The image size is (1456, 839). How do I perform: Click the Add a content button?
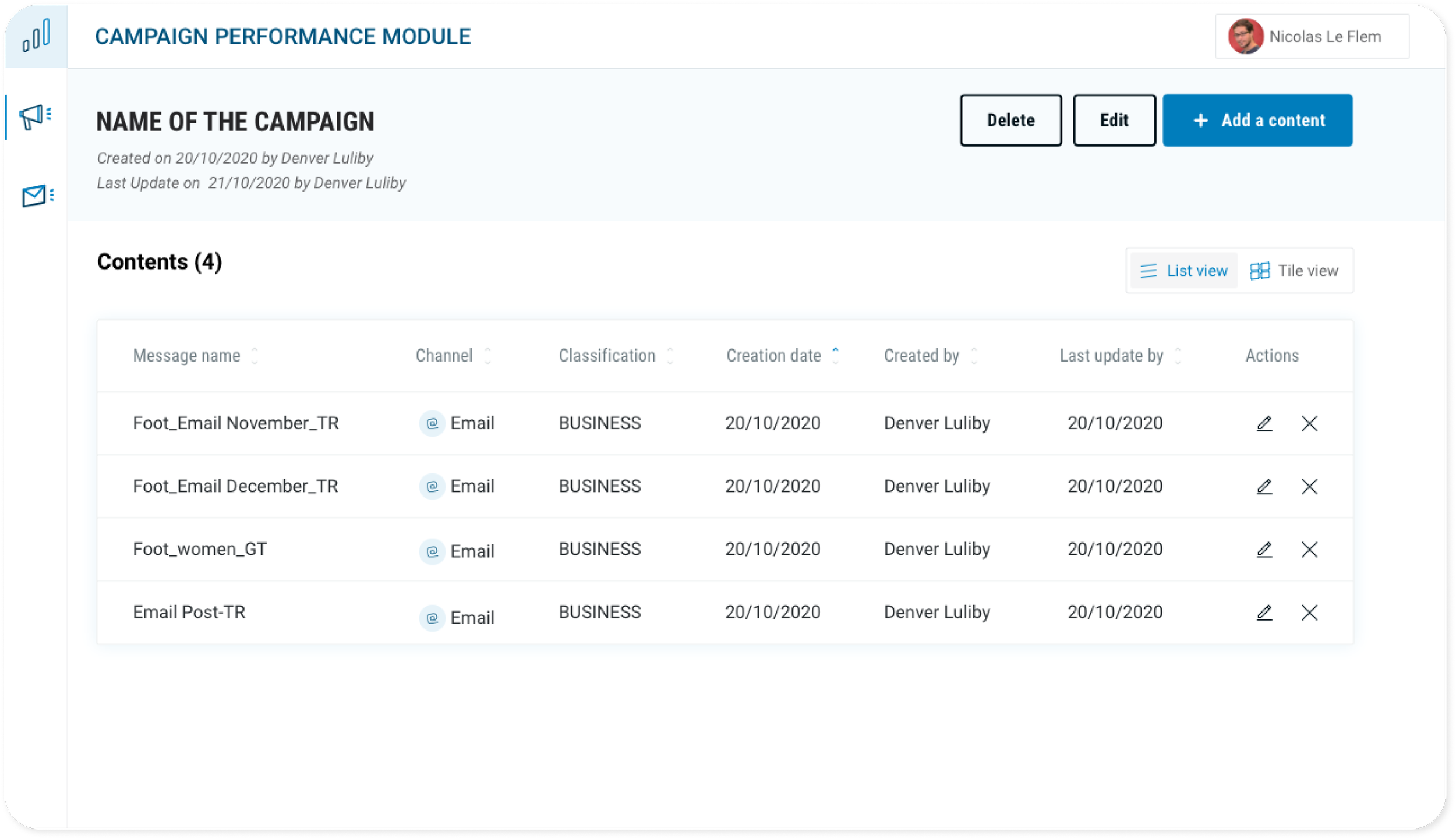[1257, 120]
